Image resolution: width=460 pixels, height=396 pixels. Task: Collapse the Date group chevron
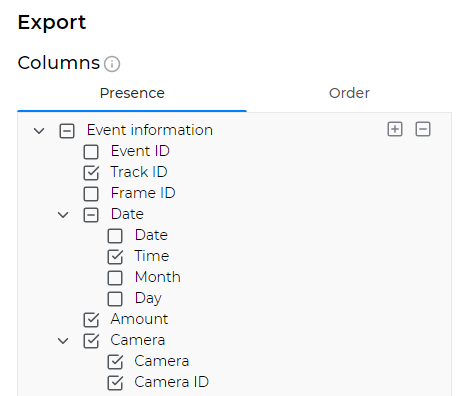[63, 215]
